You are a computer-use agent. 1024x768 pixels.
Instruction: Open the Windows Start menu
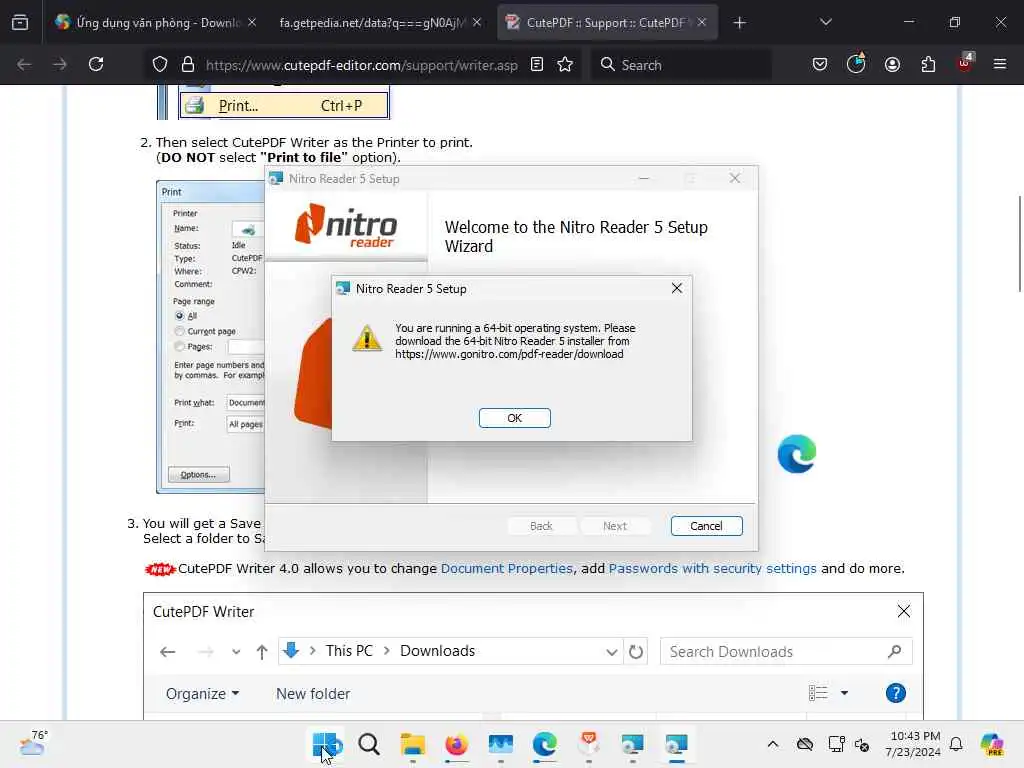pyautogui.click(x=325, y=744)
